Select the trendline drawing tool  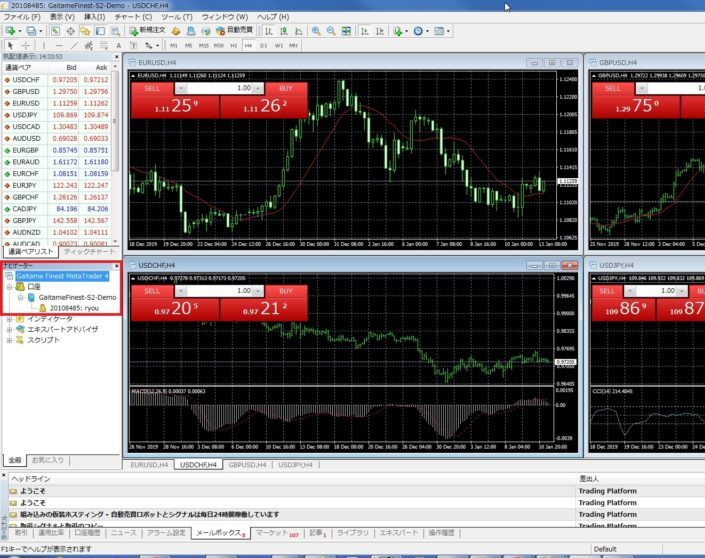74,45
